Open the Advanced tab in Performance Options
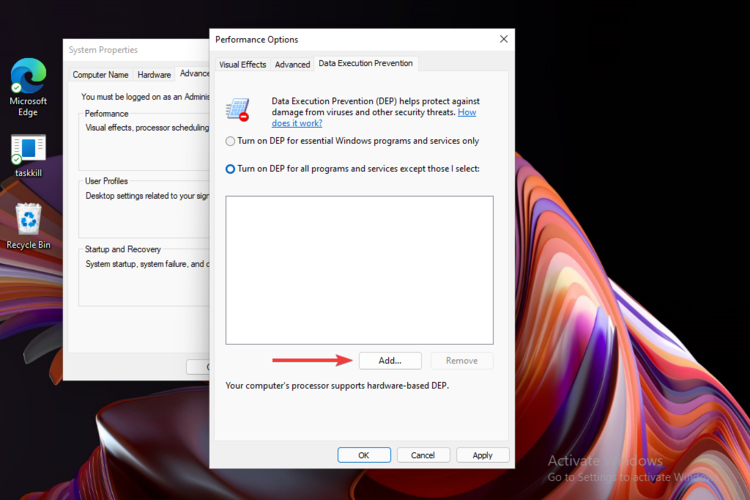This screenshot has height=500, width=750. tap(292, 64)
